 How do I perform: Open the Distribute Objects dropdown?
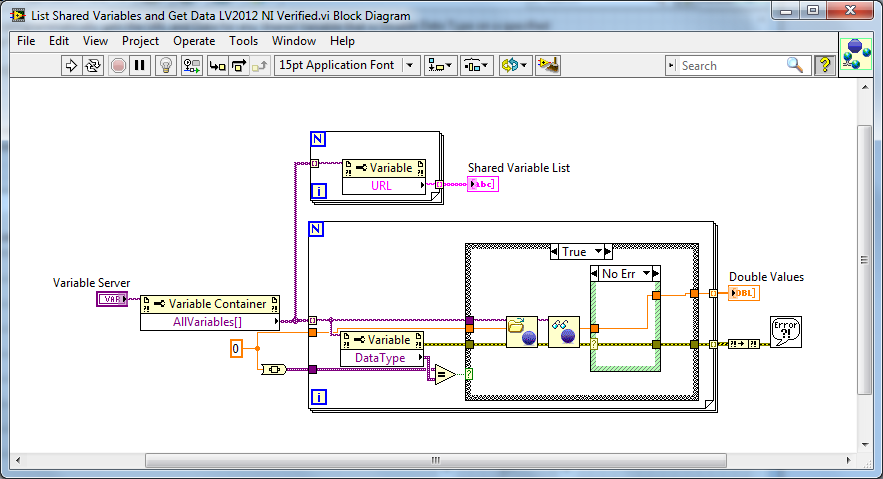click(477, 65)
